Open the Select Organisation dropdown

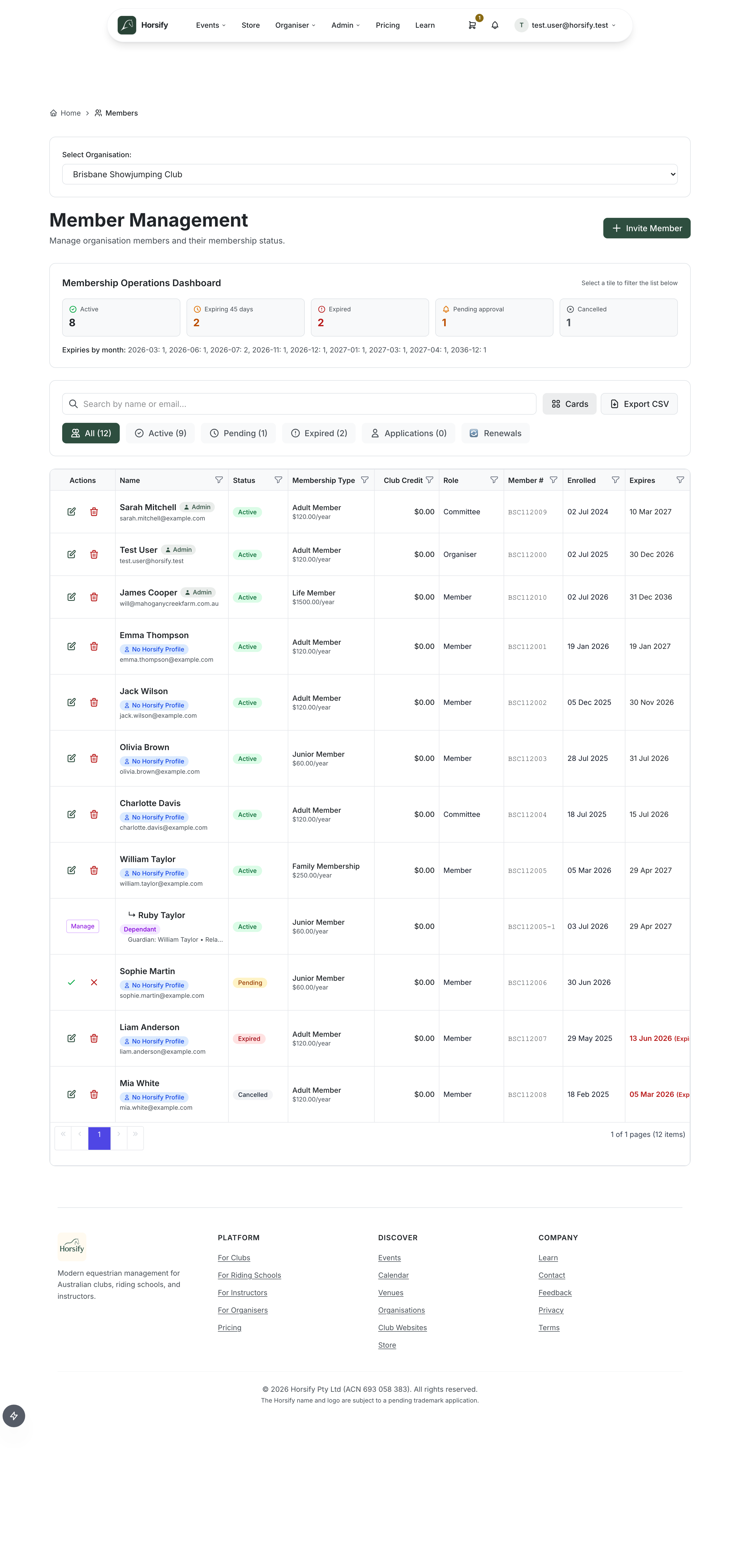[370, 174]
